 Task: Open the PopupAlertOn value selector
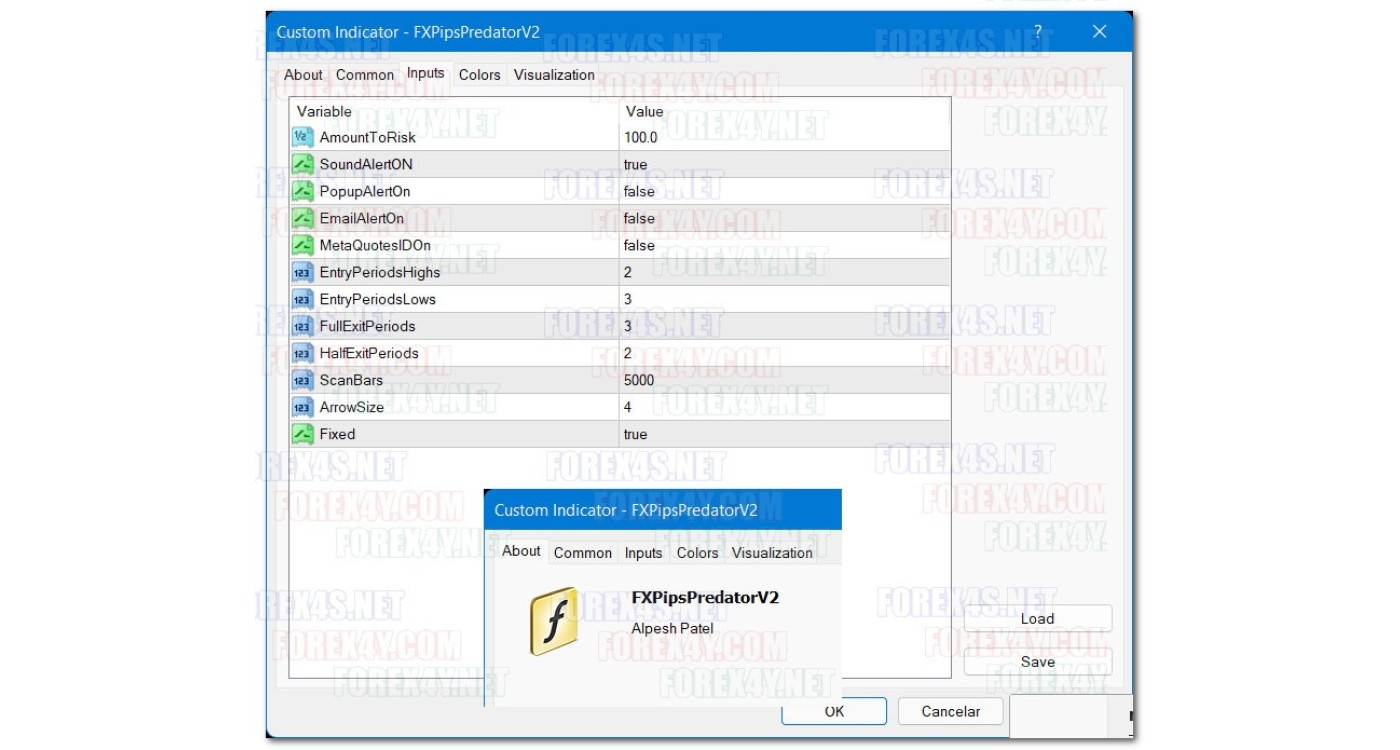pos(700,190)
